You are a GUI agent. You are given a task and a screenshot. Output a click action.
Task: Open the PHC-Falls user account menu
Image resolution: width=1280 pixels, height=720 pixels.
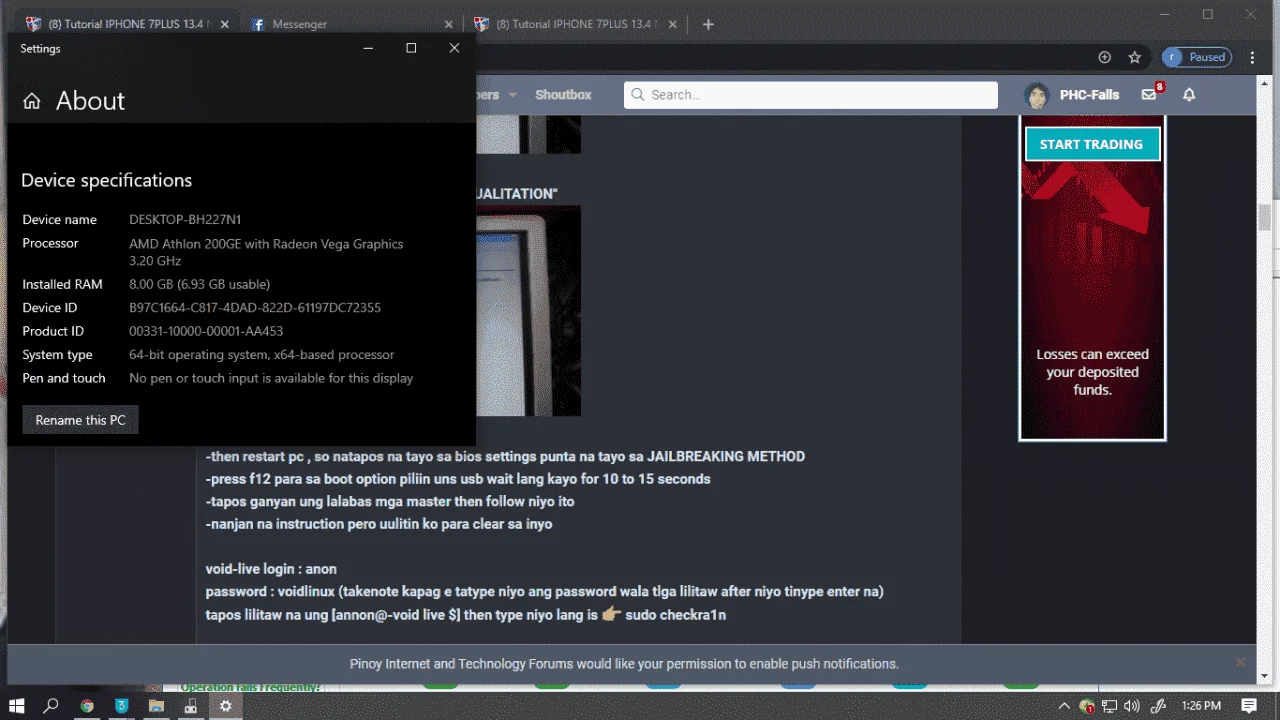(1089, 95)
